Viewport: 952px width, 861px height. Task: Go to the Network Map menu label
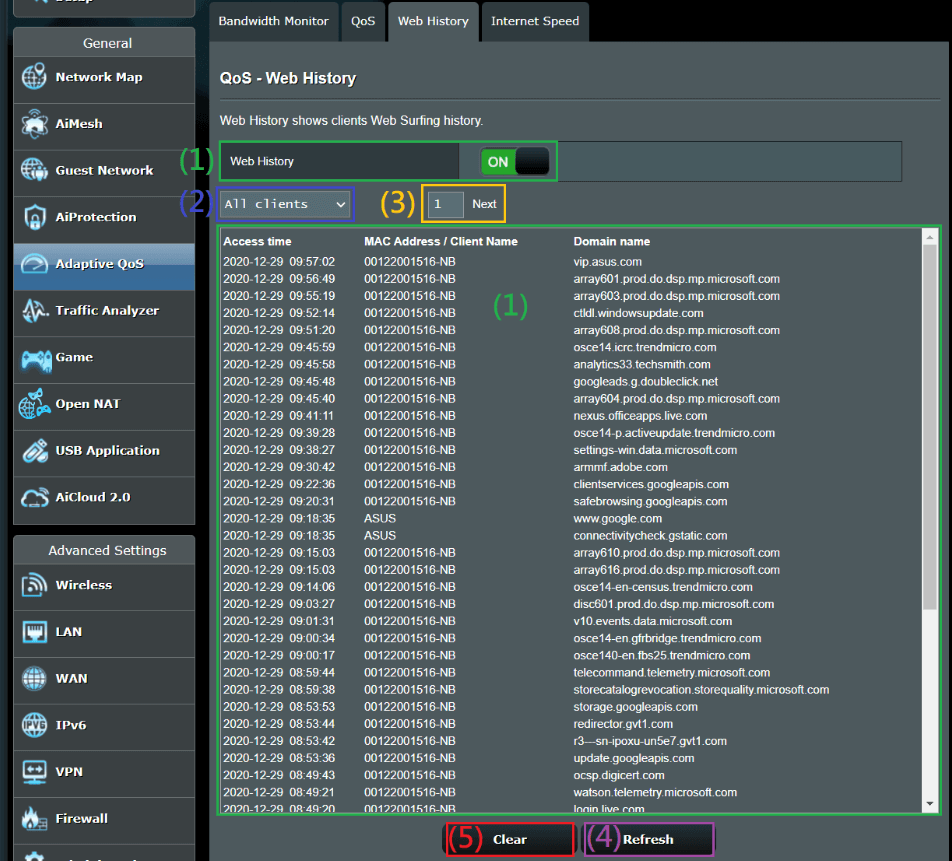(x=99, y=77)
